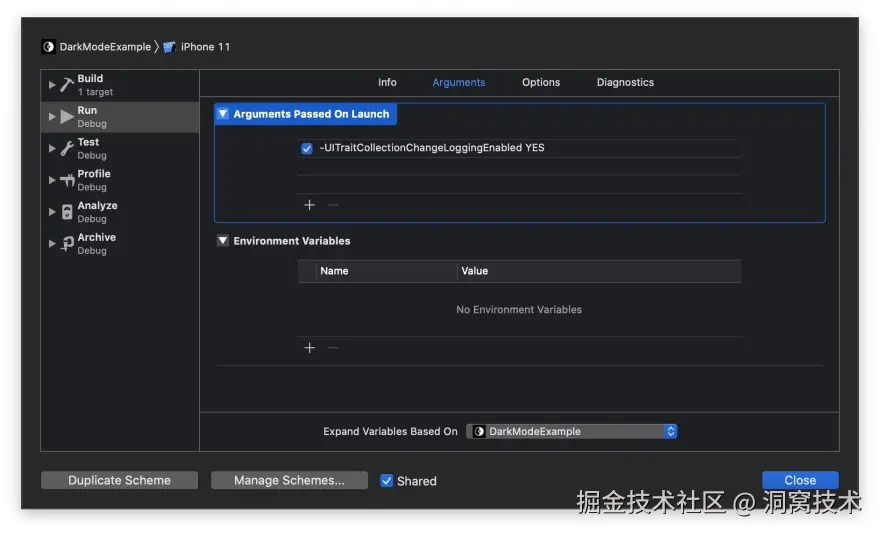The image size is (880, 534).
Task: Click the Close button
Action: click(800, 480)
